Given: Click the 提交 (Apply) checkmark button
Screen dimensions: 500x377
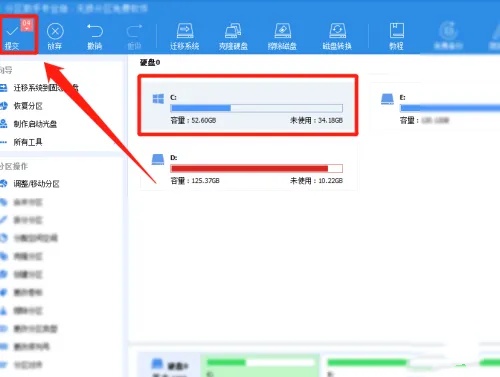Looking at the screenshot, I should point(18,35).
